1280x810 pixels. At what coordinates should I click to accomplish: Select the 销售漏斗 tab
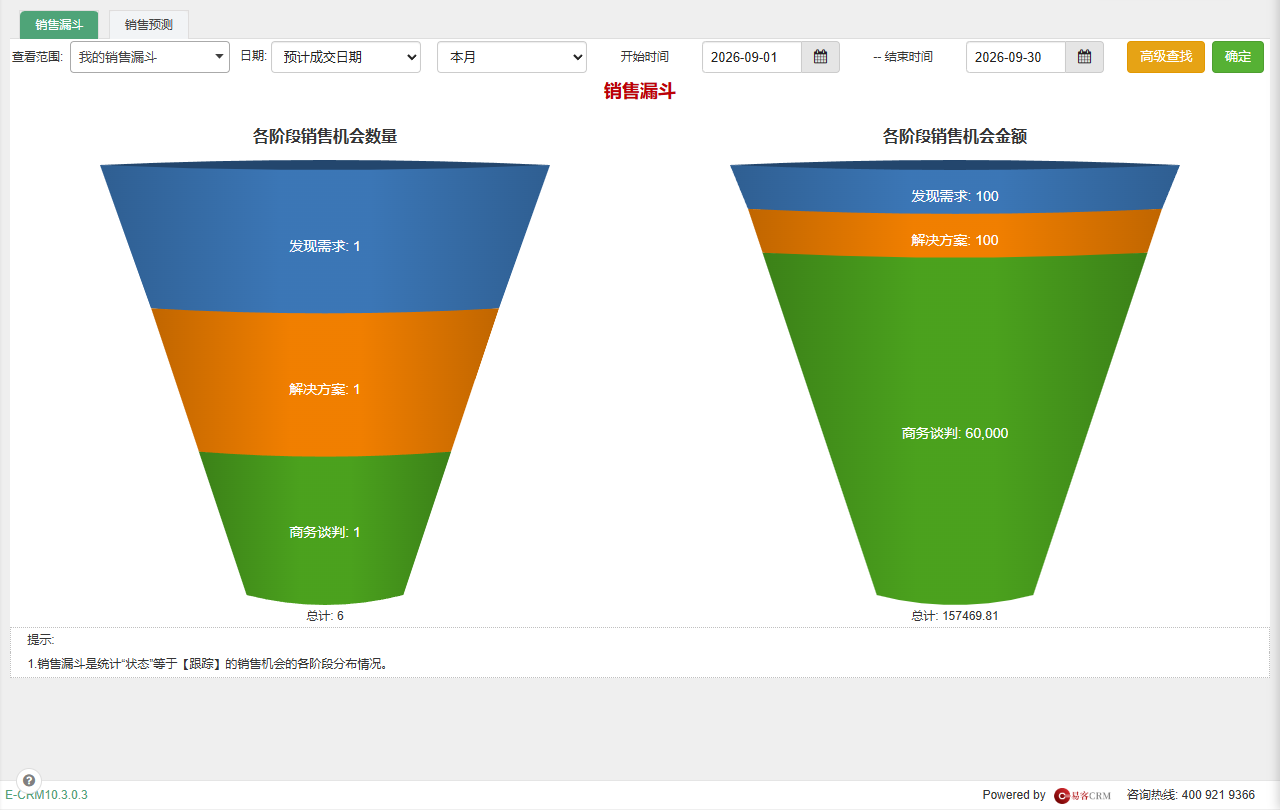coord(59,25)
